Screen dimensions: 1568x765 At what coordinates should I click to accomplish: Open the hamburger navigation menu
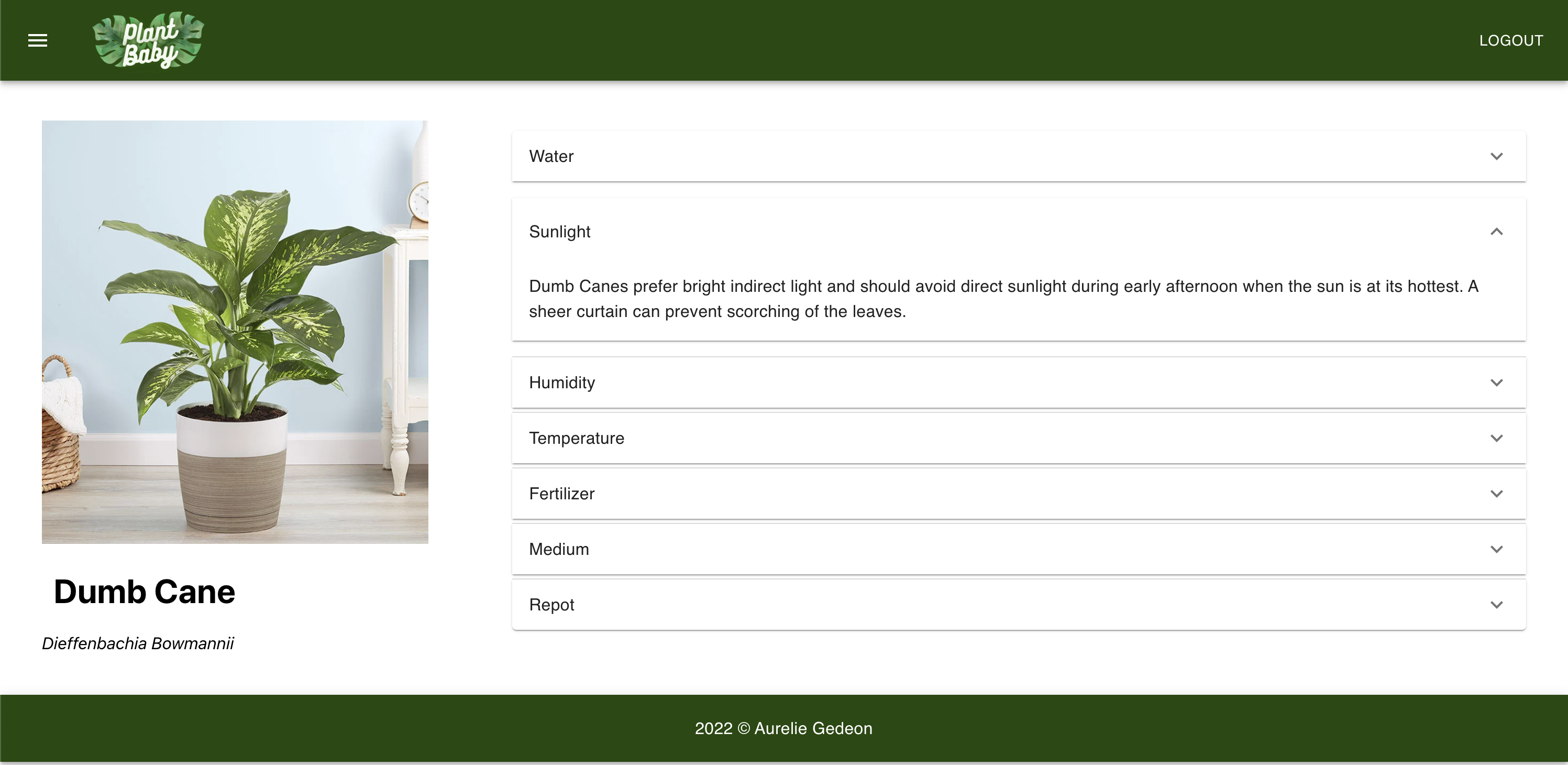click(38, 40)
